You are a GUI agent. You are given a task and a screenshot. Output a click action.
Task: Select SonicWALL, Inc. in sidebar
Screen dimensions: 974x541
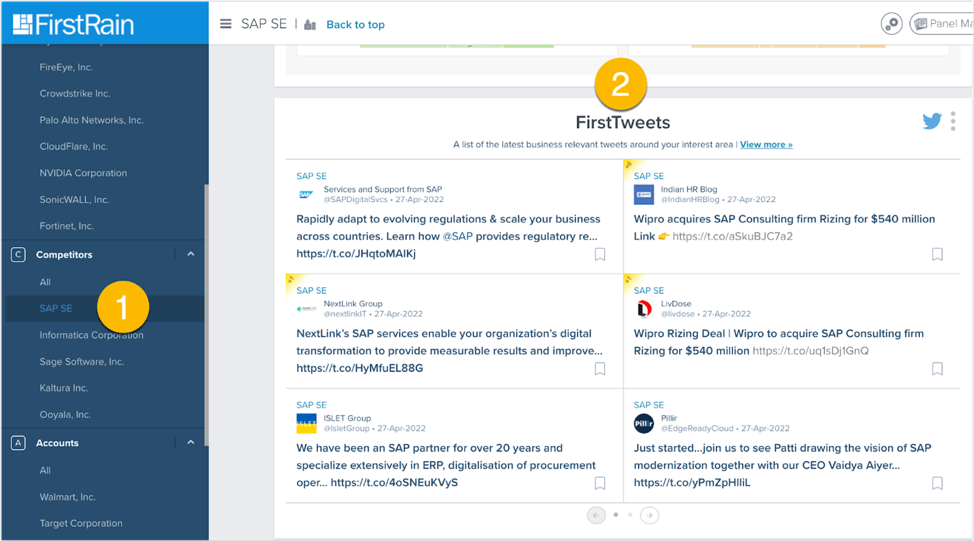(74, 199)
